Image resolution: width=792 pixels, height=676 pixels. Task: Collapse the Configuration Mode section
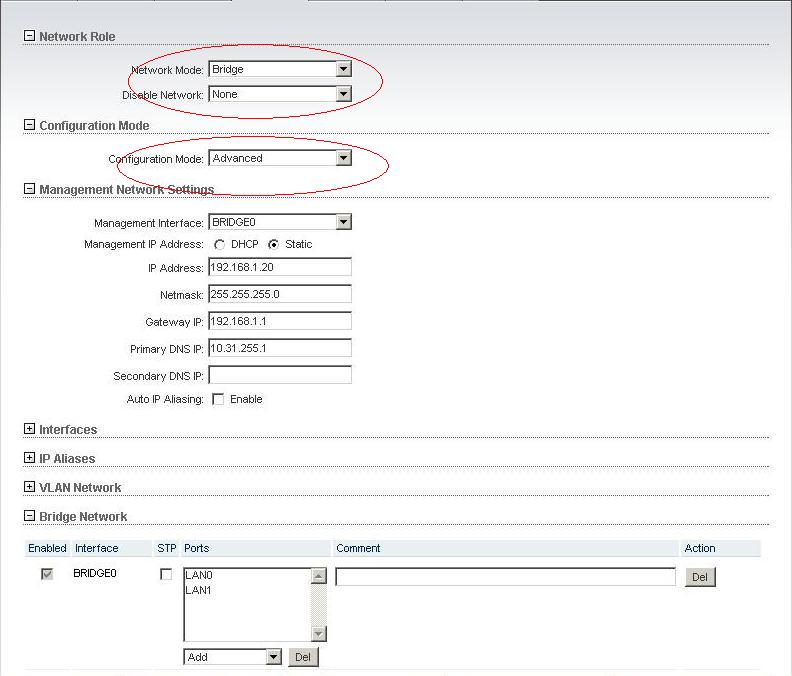click(x=29, y=126)
